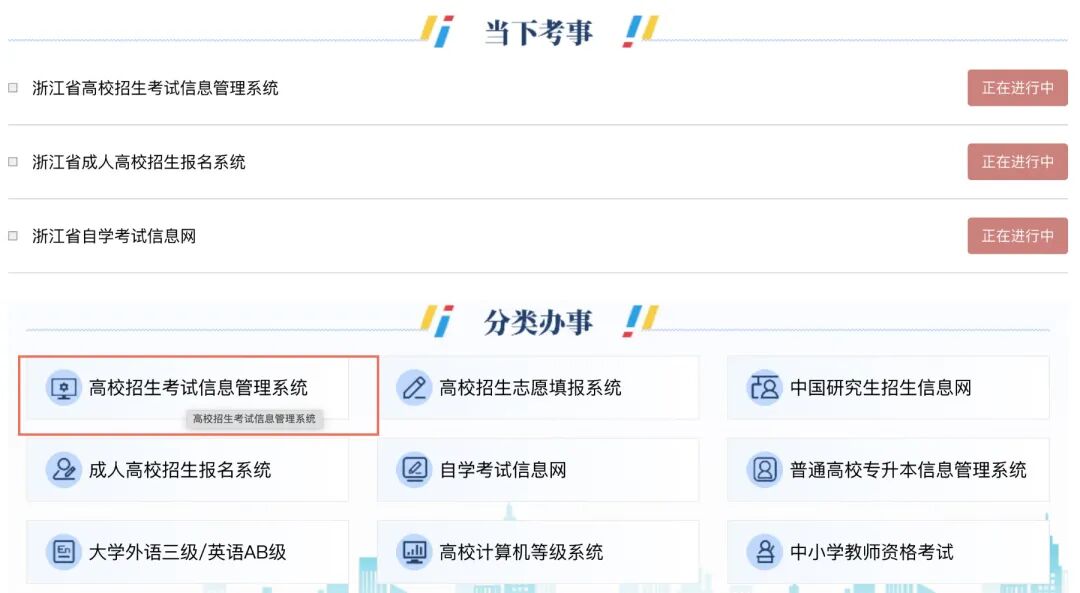Select the 普通高校专升本信息管理系统 tile text

[x=908, y=470]
